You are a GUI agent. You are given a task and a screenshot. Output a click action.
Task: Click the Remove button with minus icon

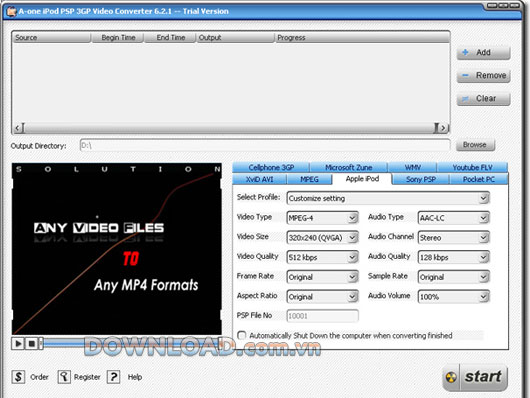click(x=483, y=76)
